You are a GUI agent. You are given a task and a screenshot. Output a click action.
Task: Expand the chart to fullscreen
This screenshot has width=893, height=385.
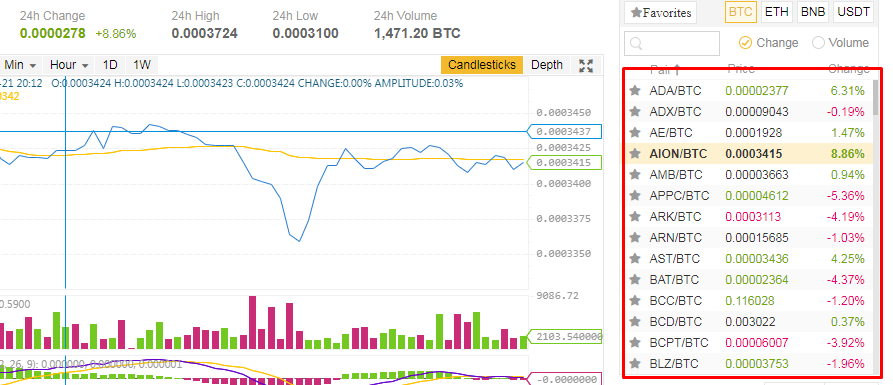point(586,65)
